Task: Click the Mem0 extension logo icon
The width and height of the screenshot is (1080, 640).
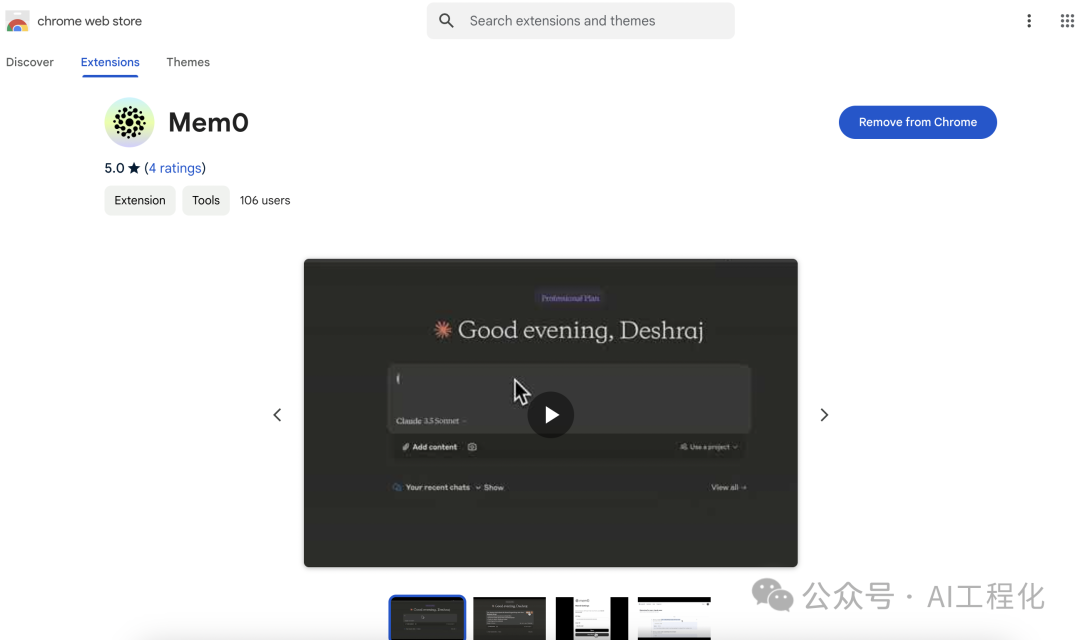Action: pos(129,123)
